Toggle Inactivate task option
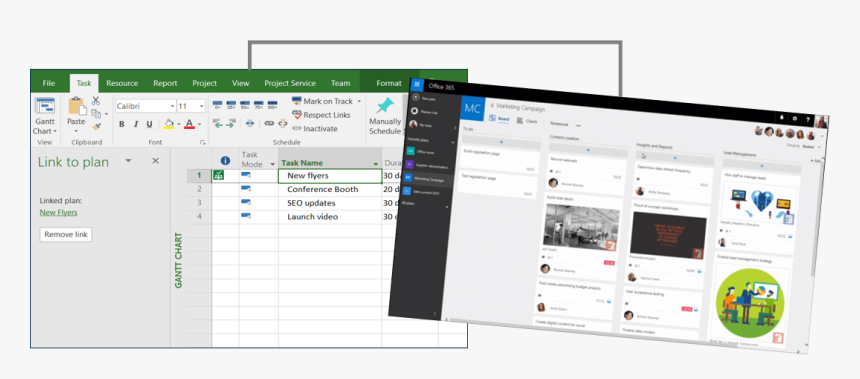 pos(315,128)
